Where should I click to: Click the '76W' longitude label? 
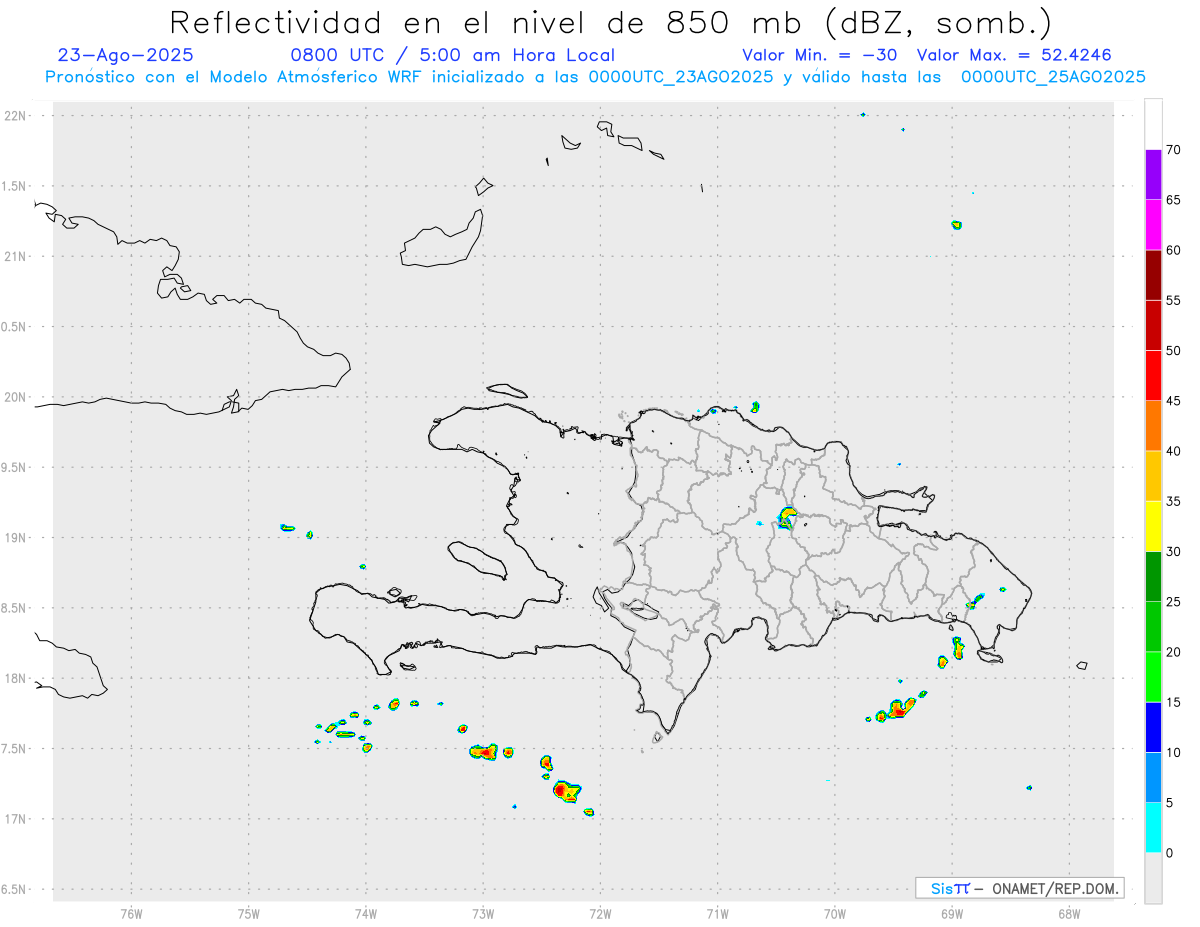[131, 912]
